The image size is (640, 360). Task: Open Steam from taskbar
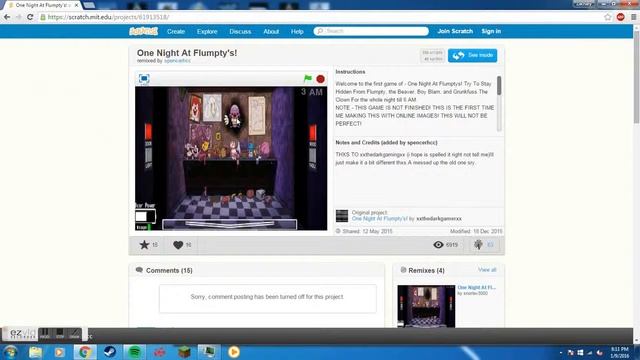coord(109,352)
